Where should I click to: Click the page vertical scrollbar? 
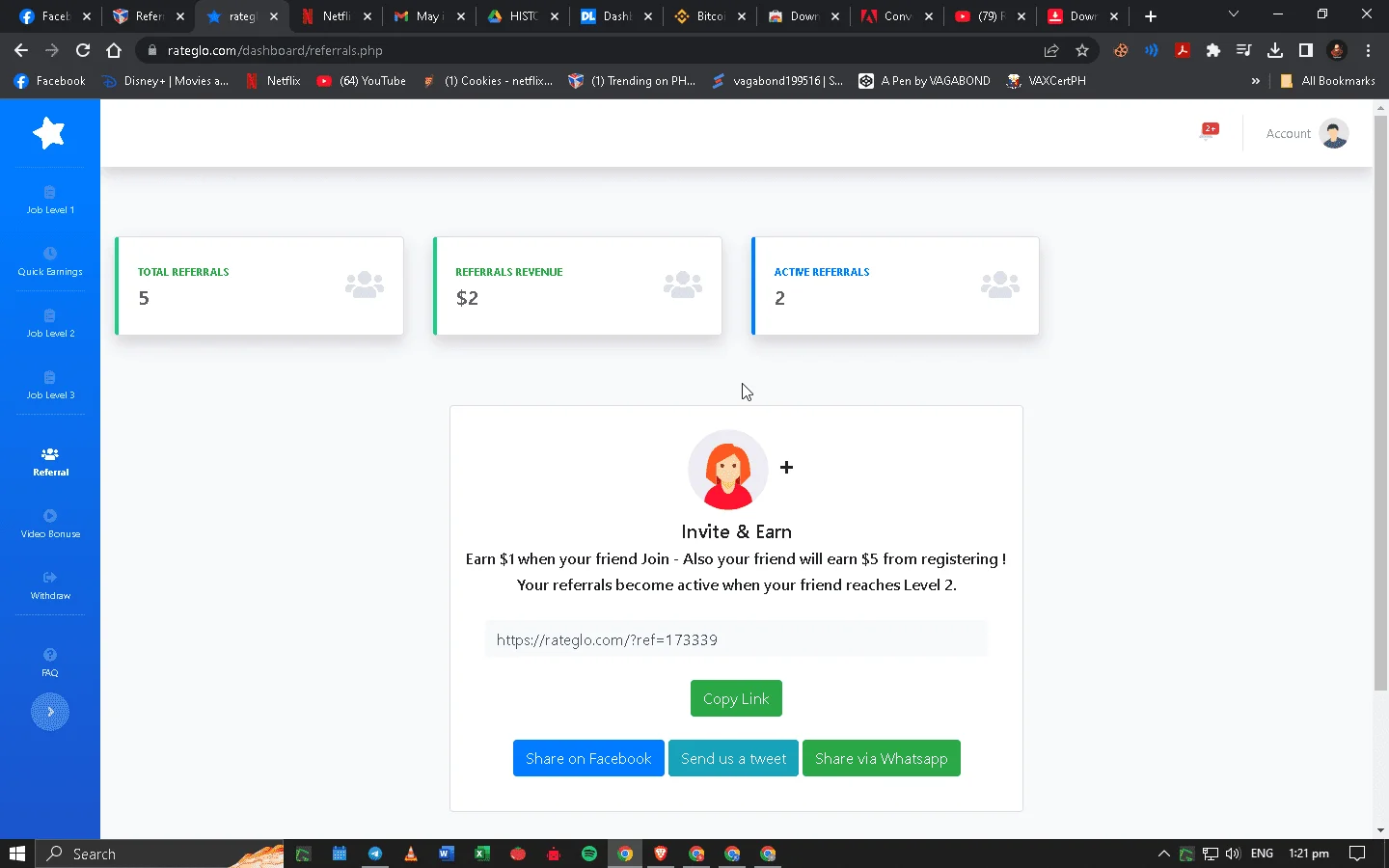click(x=1380, y=401)
